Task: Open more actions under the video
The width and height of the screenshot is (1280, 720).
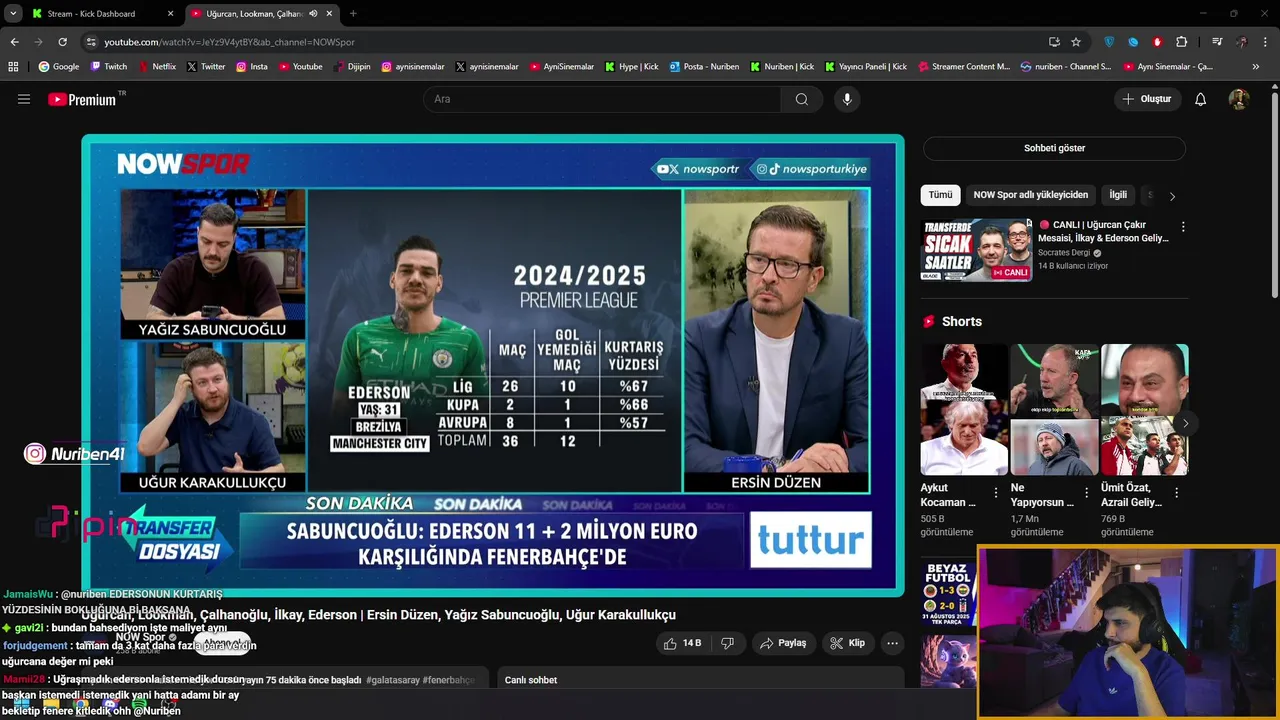Action: pos(892,643)
